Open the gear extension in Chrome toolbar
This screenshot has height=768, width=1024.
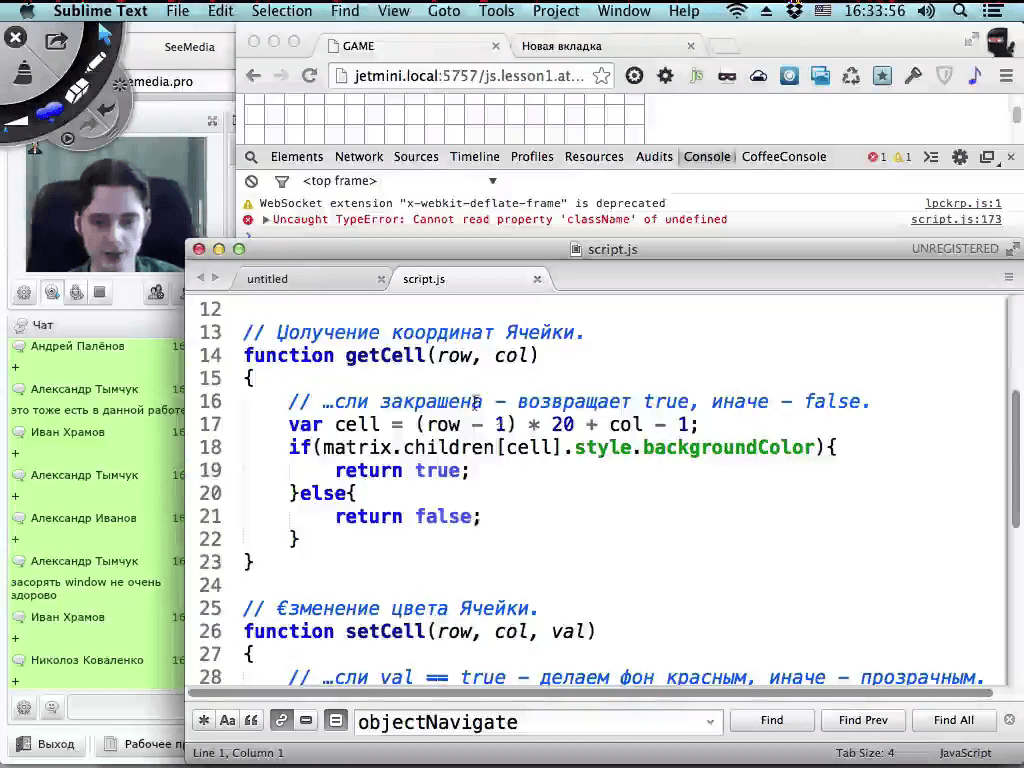coord(665,76)
